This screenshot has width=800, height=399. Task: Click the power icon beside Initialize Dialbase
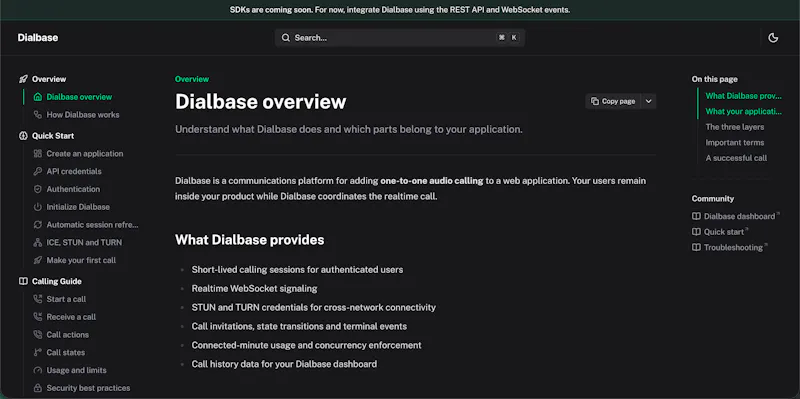pos(38,207)
